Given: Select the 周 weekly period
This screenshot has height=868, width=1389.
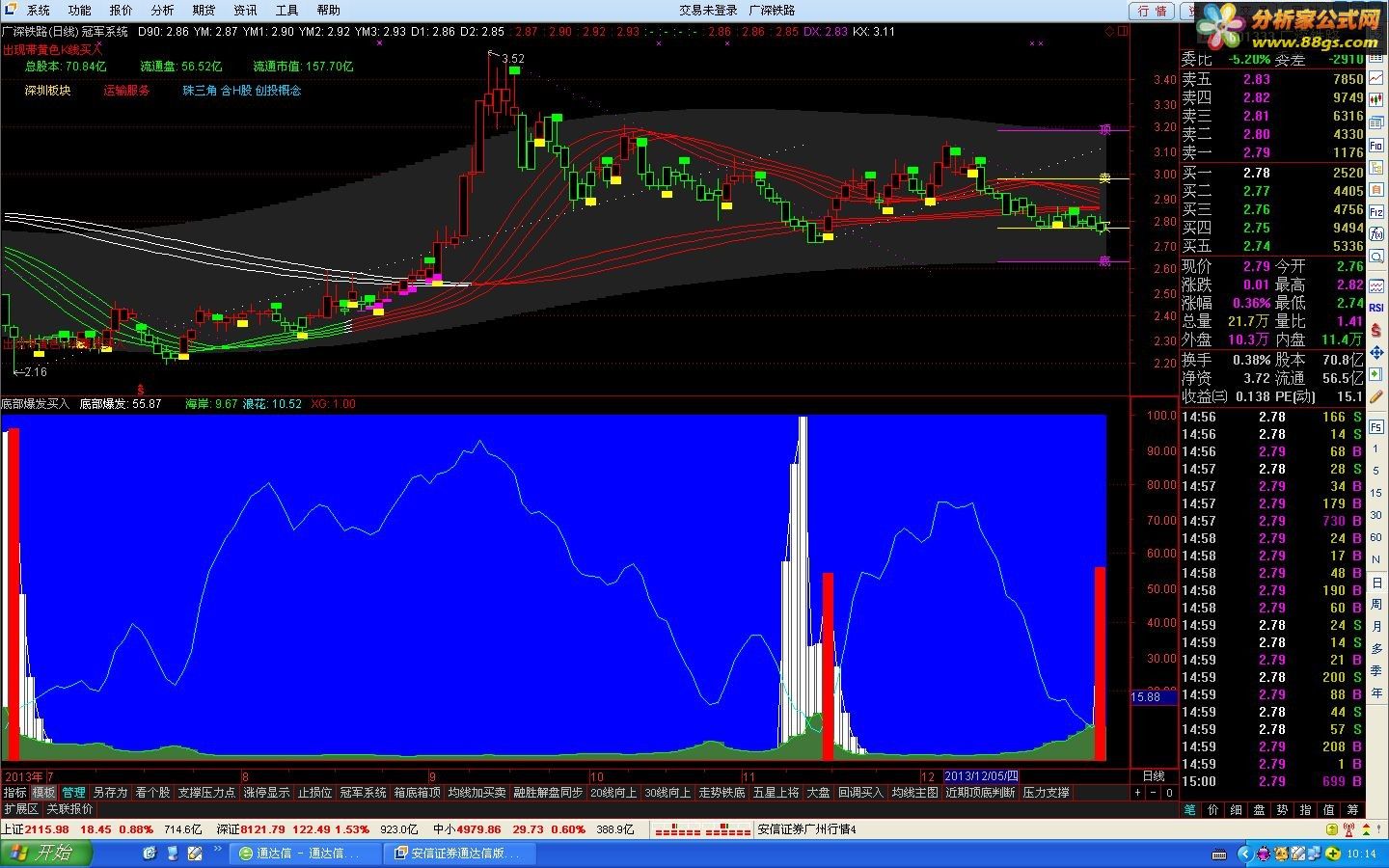Looking at the screenshot, I should [1376, 605].
